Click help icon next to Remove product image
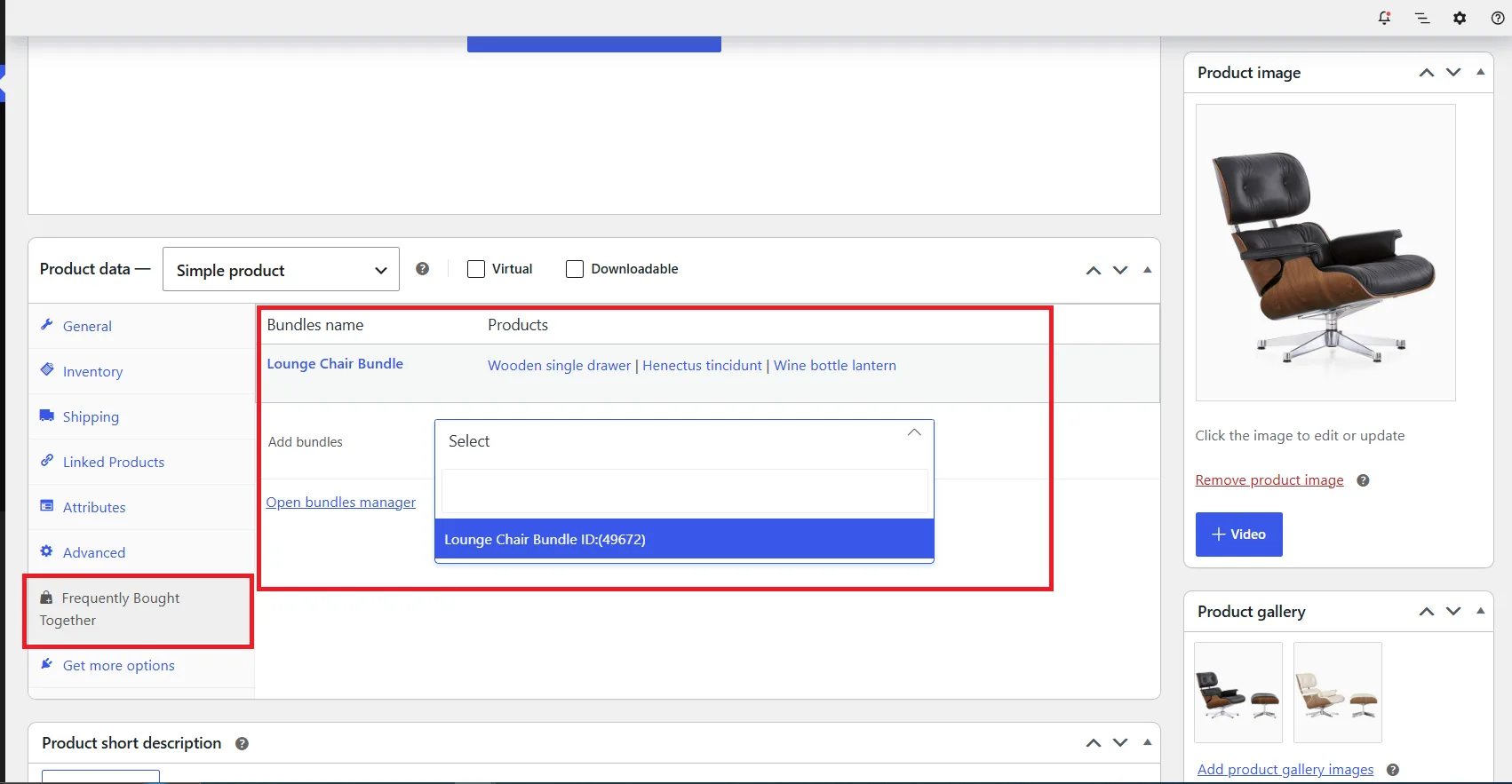This screenshot has width=1512, height=784. (x=1364, y=480)
